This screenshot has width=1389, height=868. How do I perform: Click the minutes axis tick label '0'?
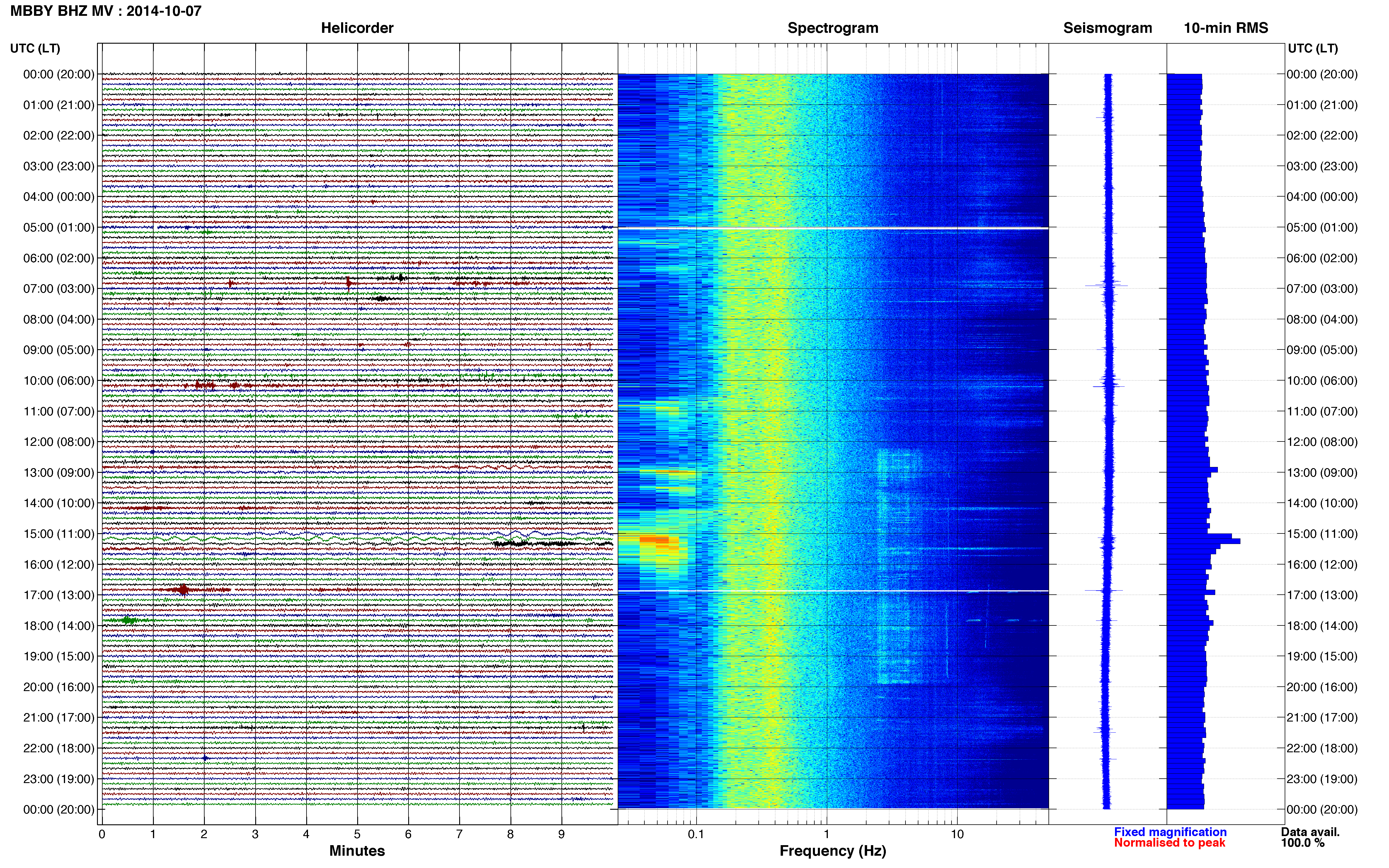(x=102, y=834)
